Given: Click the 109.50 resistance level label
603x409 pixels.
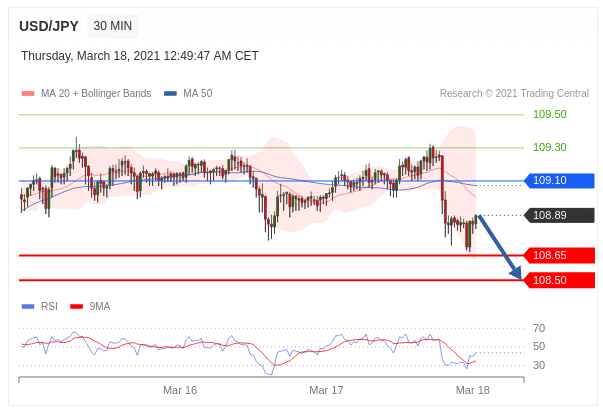Looking at the screenshot, I should coord(550,114).
